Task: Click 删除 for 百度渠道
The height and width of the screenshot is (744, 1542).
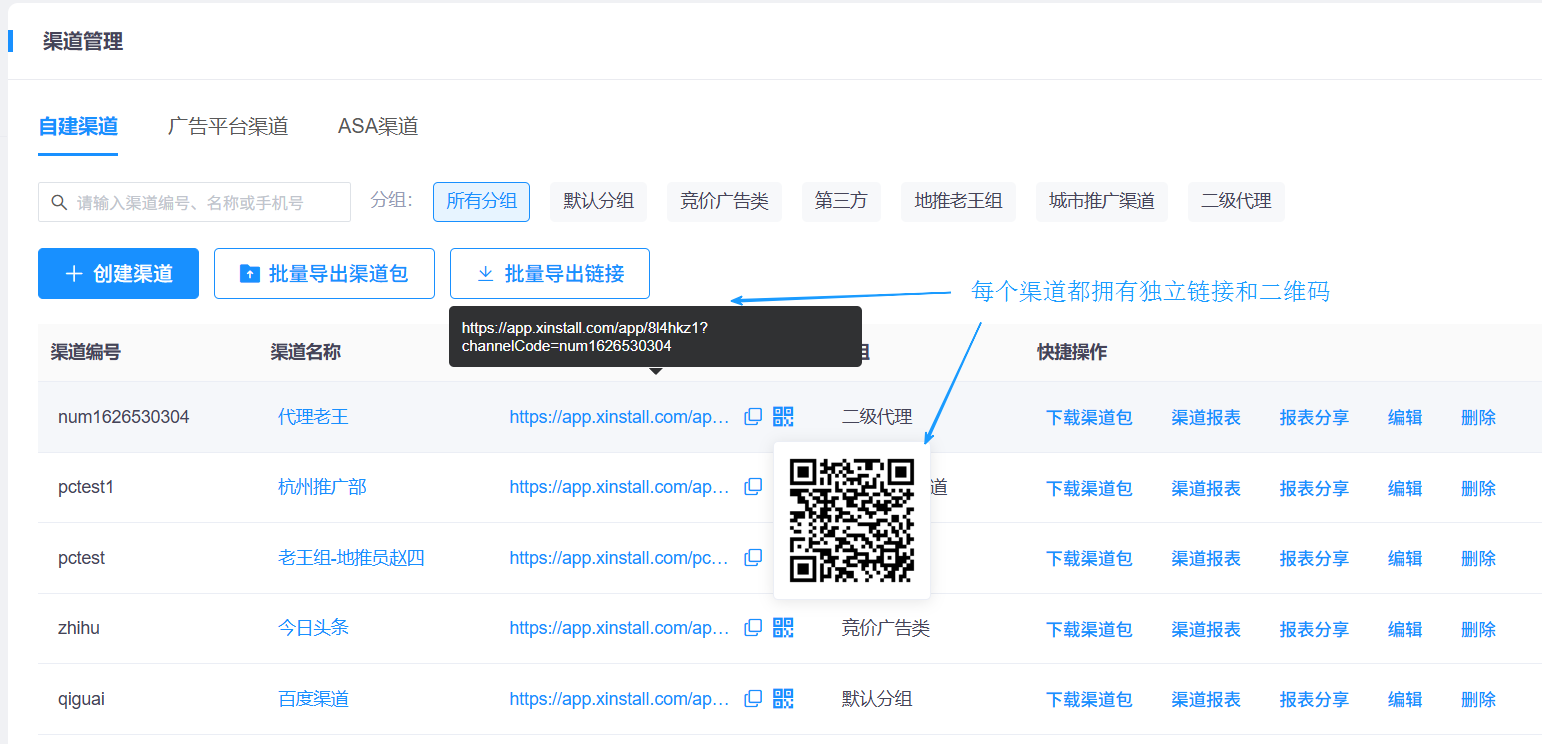Action: [1478, 699]
